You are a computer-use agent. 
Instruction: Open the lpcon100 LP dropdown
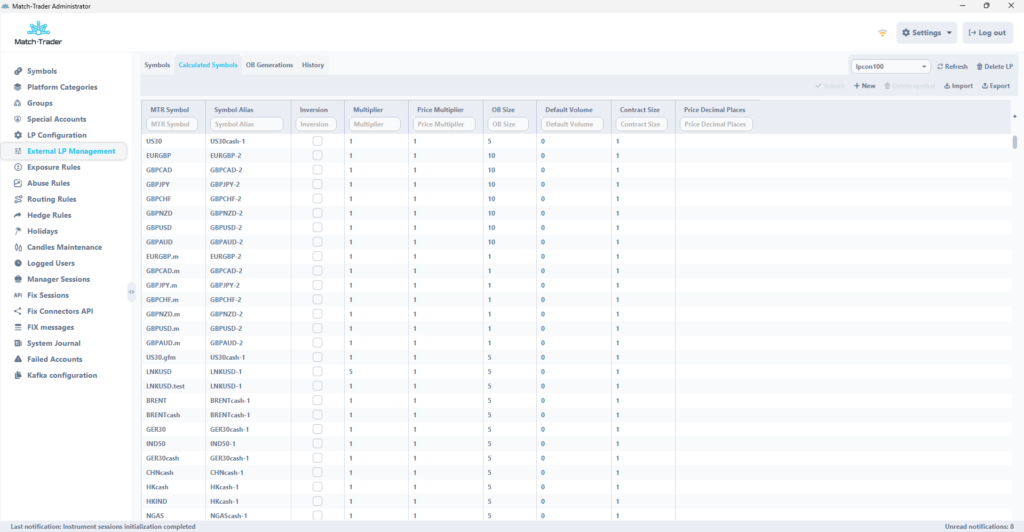pos(890,66)
